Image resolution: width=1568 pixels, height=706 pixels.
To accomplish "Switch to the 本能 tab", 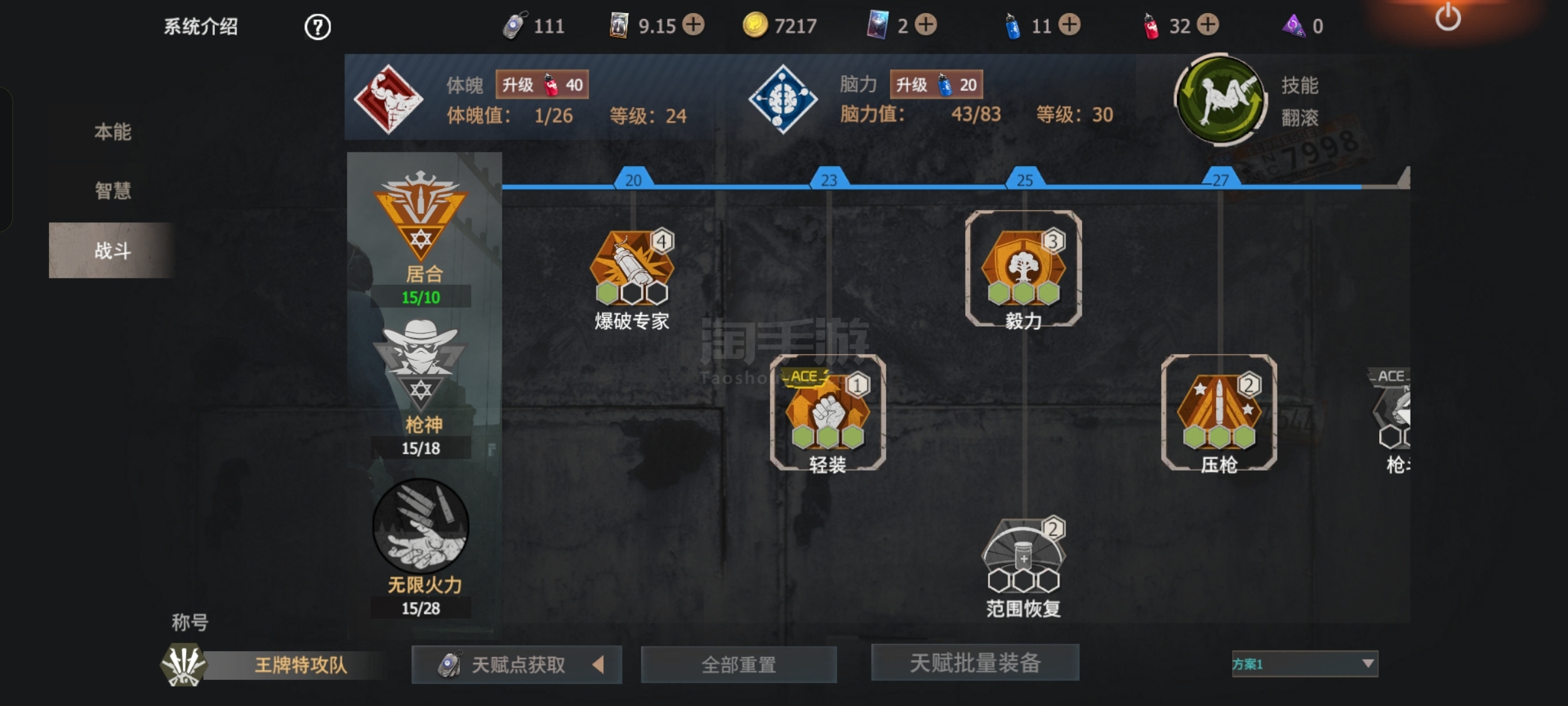I will tap(112, 132).
